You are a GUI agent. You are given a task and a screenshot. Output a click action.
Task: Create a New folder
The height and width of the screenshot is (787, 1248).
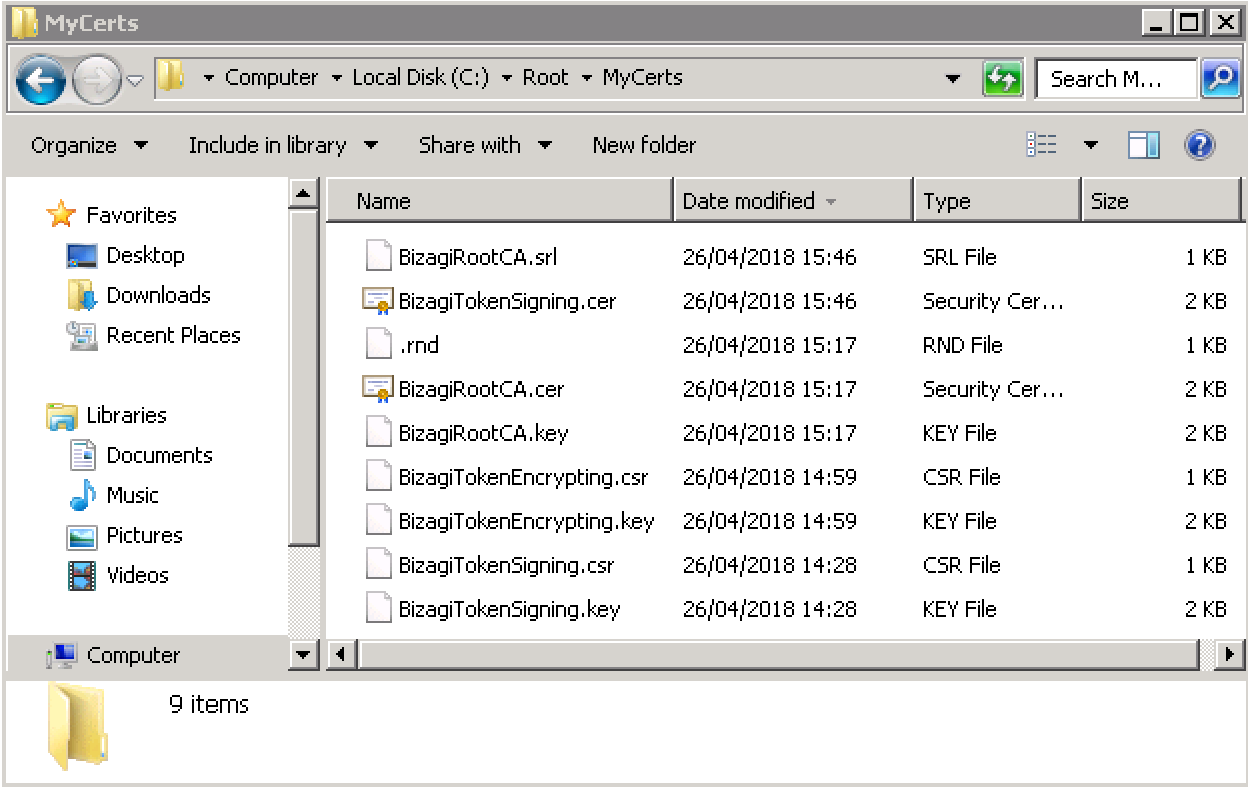point(644,146)
